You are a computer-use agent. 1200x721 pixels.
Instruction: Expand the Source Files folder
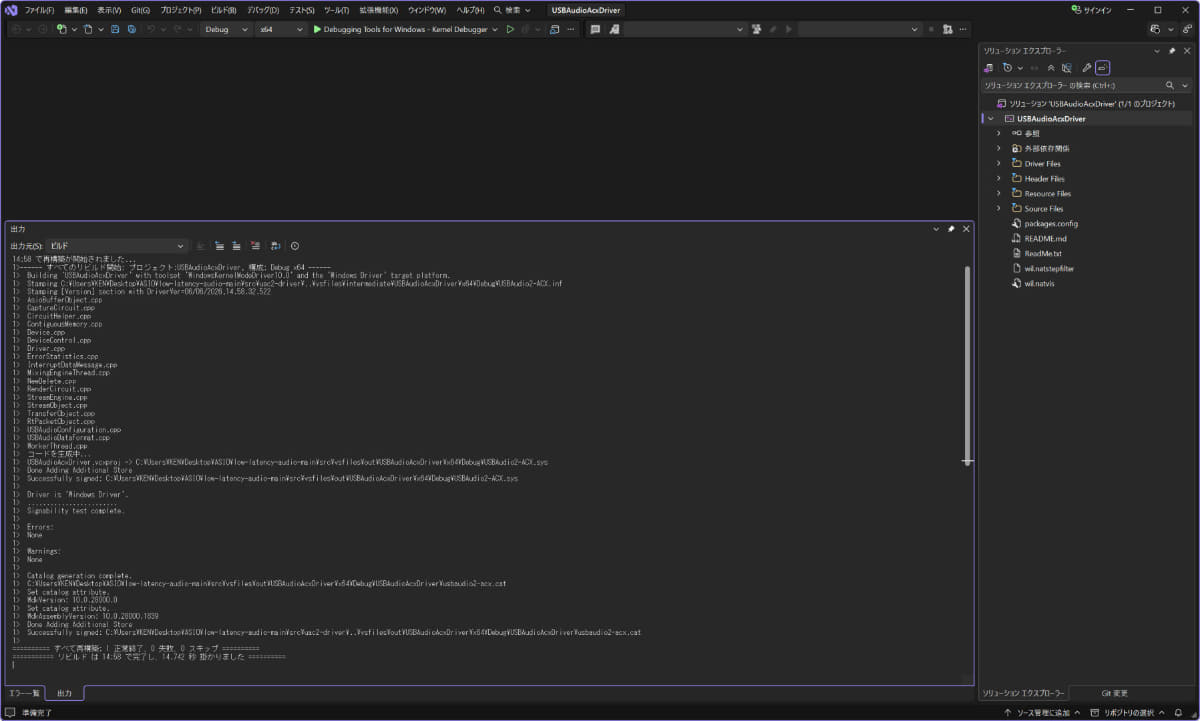coord(998,209)
